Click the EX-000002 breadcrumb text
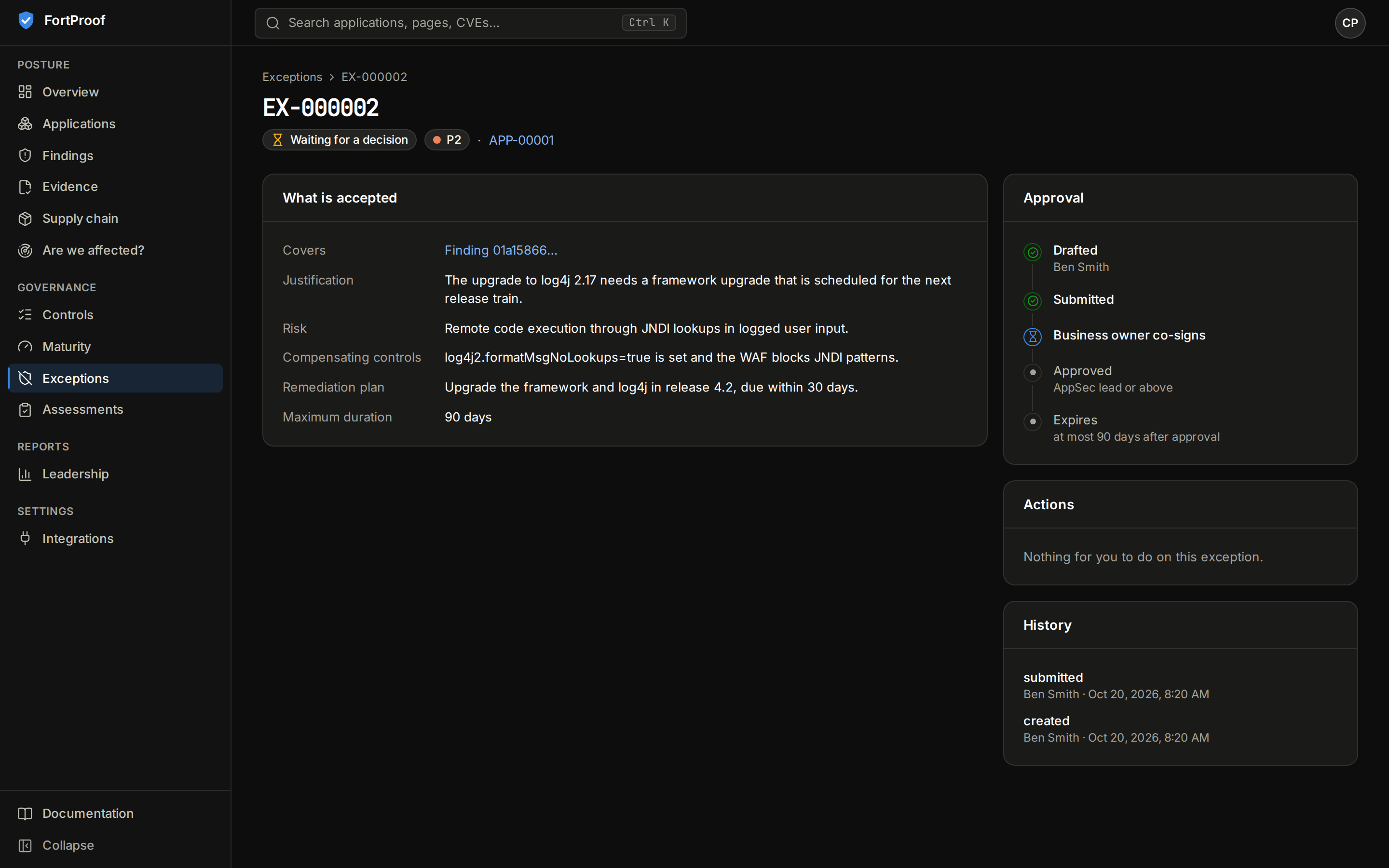The width and height of the screenshot is (1389, 868). (374, 77)
